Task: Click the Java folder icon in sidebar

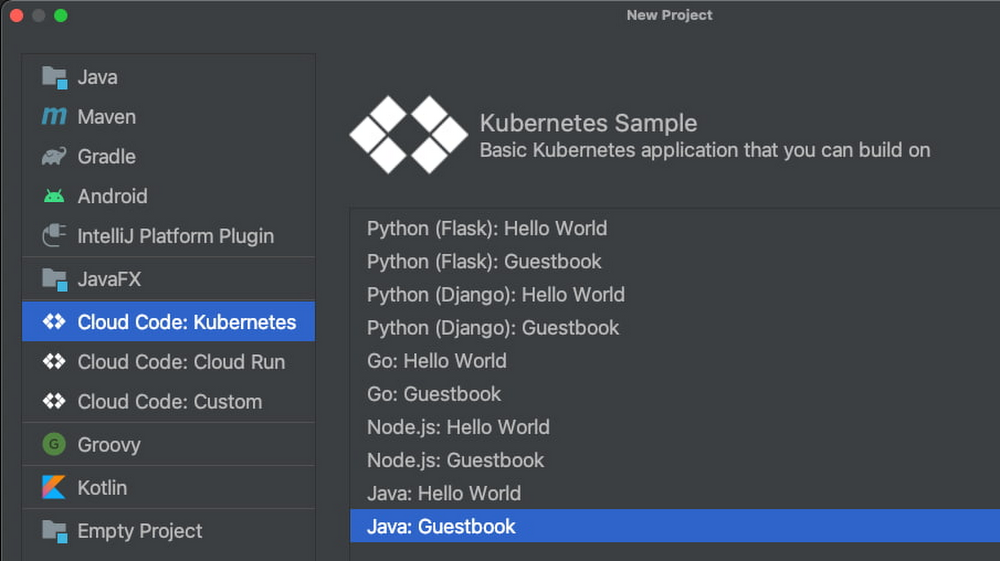Action: point(54,78)
